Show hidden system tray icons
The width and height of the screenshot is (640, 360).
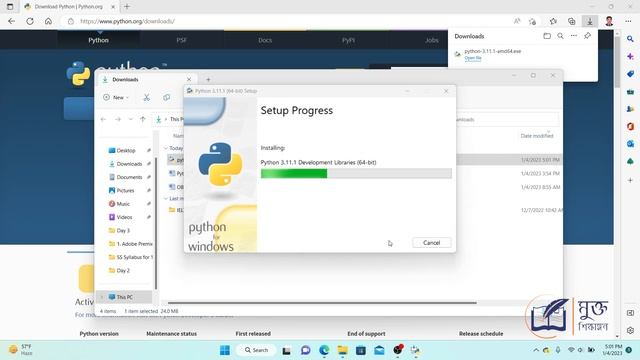pyautogui.click(x=536, y=350)
